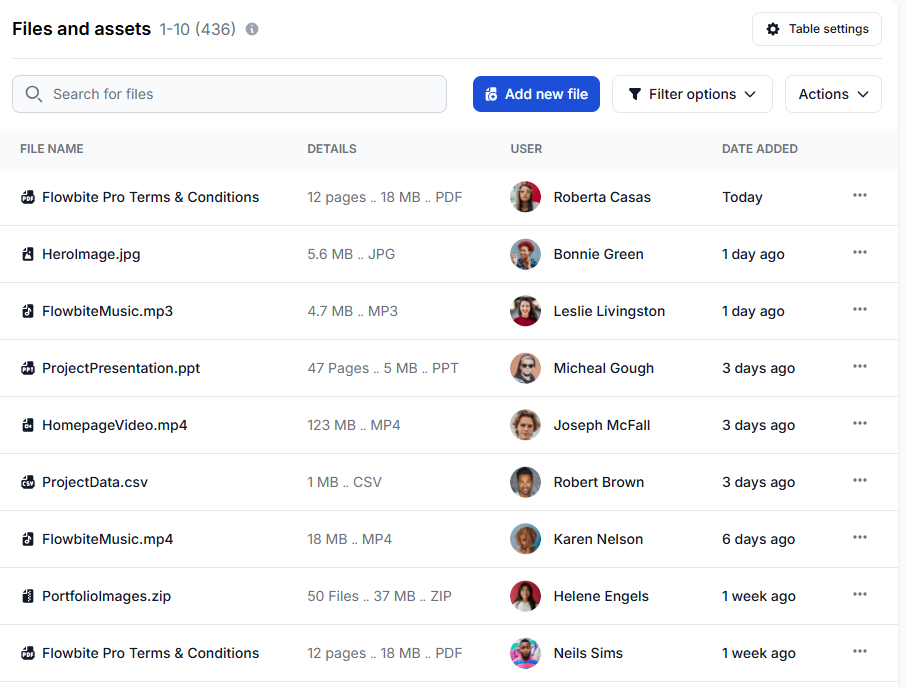
Task: Open the Actions dropdown menu
Action: point(833,94)
